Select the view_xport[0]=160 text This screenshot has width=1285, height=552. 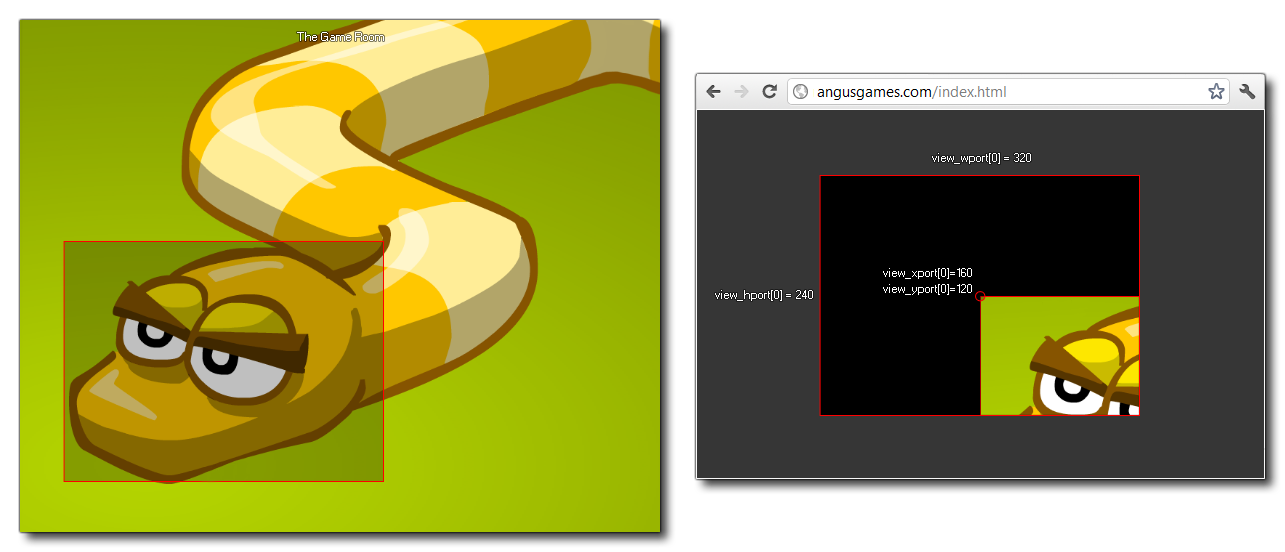tap(927, 273)
